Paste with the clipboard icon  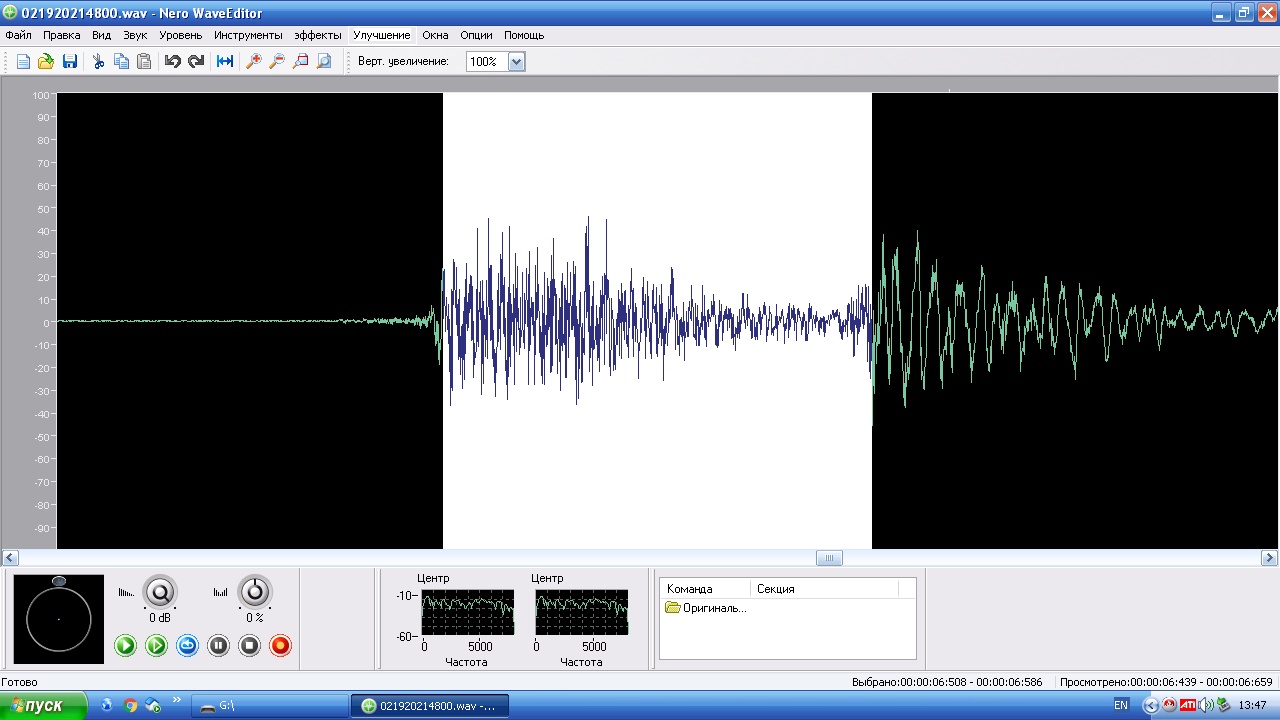[x=144, y=62]
